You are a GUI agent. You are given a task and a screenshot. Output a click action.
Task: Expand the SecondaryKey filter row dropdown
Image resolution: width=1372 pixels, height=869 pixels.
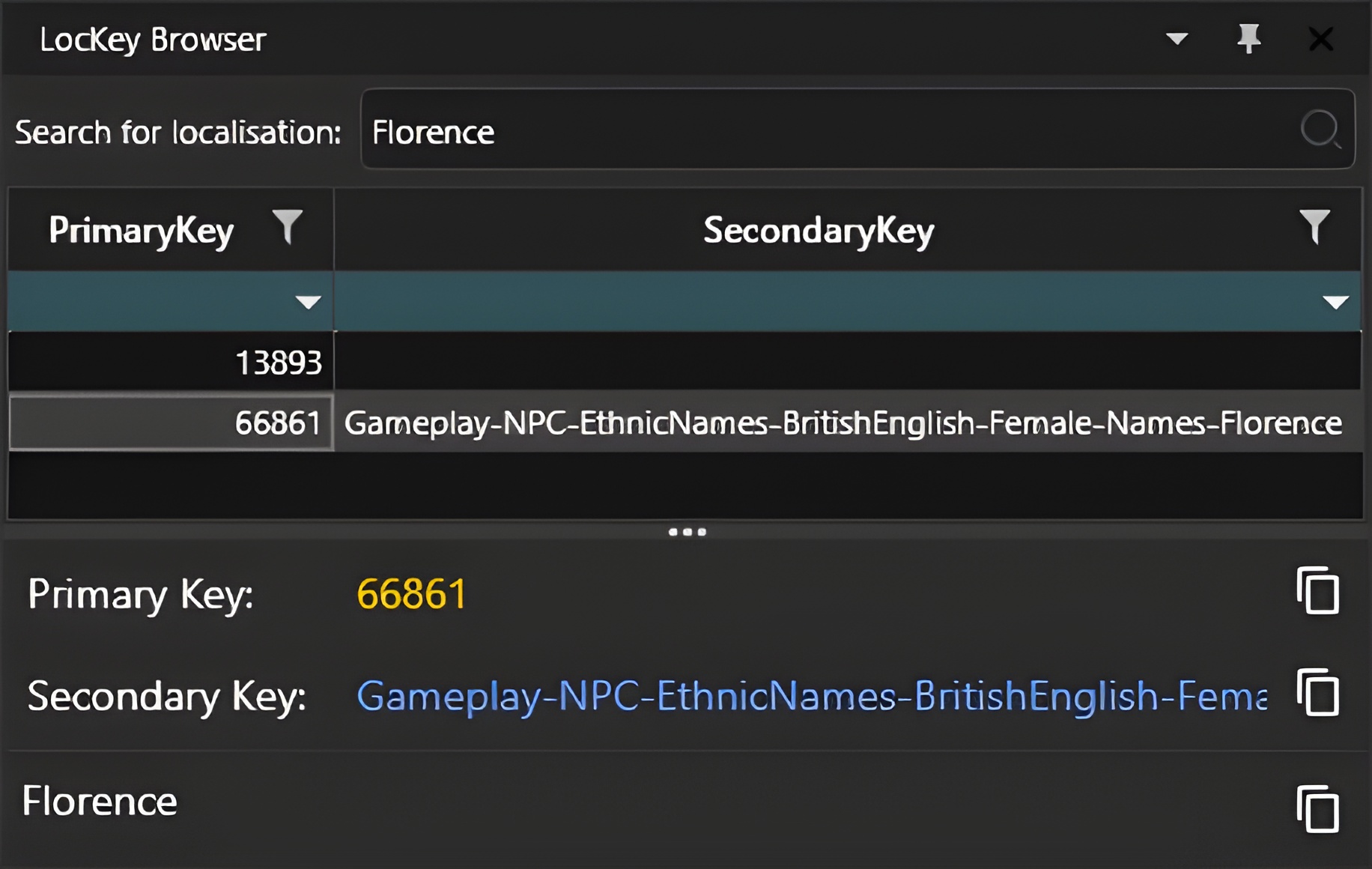coord(1335,302)
